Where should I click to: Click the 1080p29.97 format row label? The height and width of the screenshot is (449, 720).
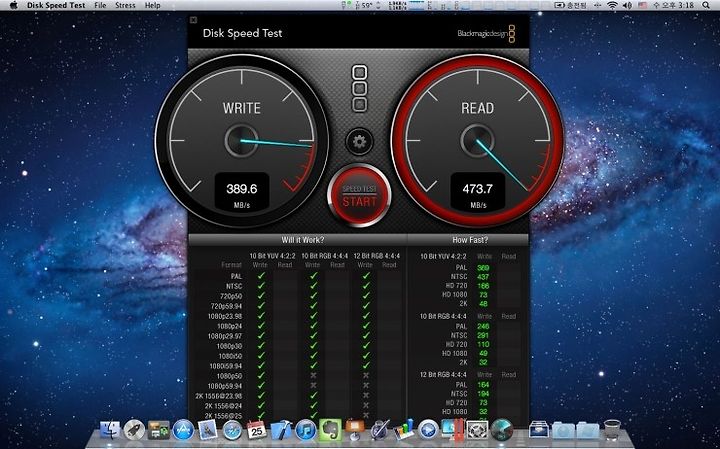[x=225, y=336]
